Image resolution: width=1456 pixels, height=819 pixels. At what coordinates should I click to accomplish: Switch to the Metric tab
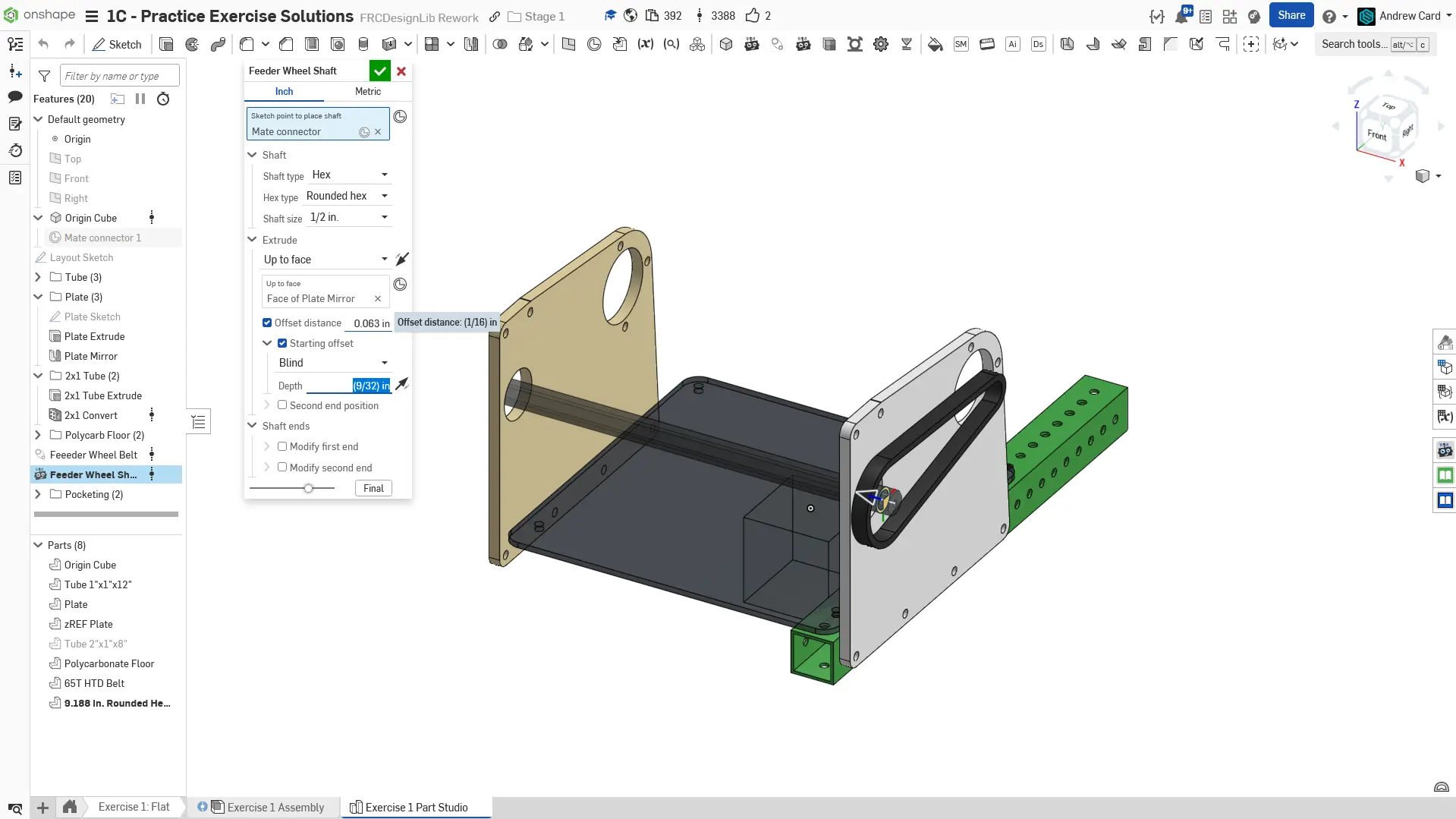368,91
